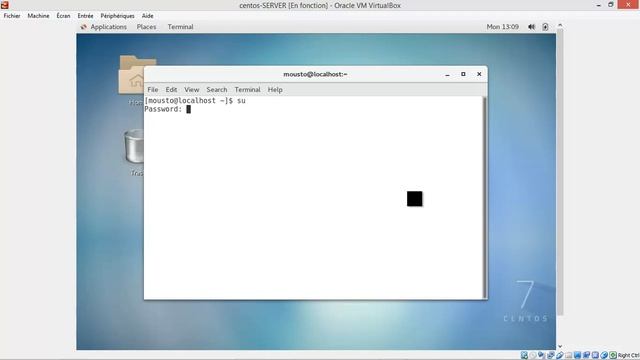Open the Écran menu
This screenshot has height=360, width=640.
tap(63, 16)
